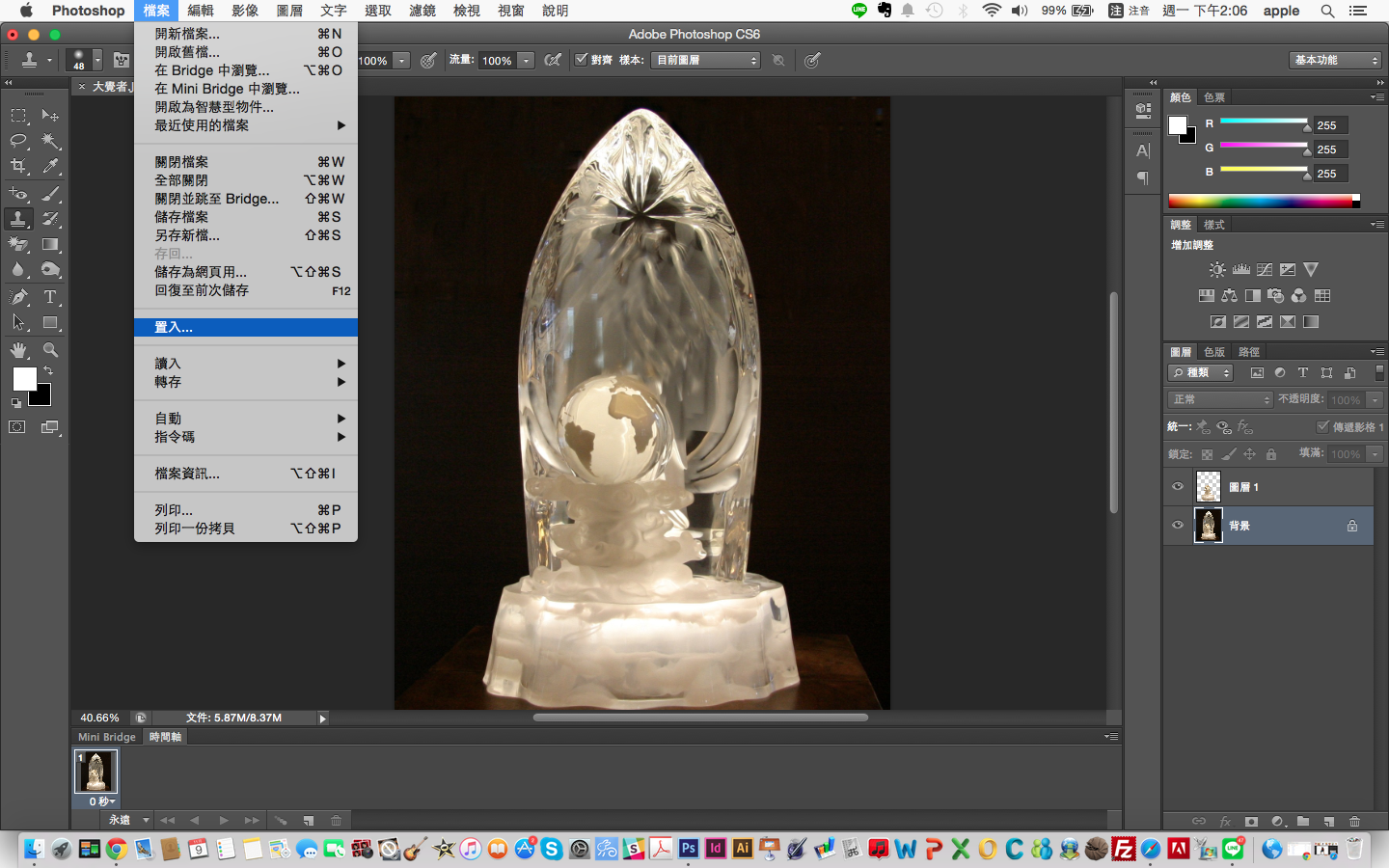
Task: Select the Red Eye tool
Action: pyautogui.click(x=18, y=194)
